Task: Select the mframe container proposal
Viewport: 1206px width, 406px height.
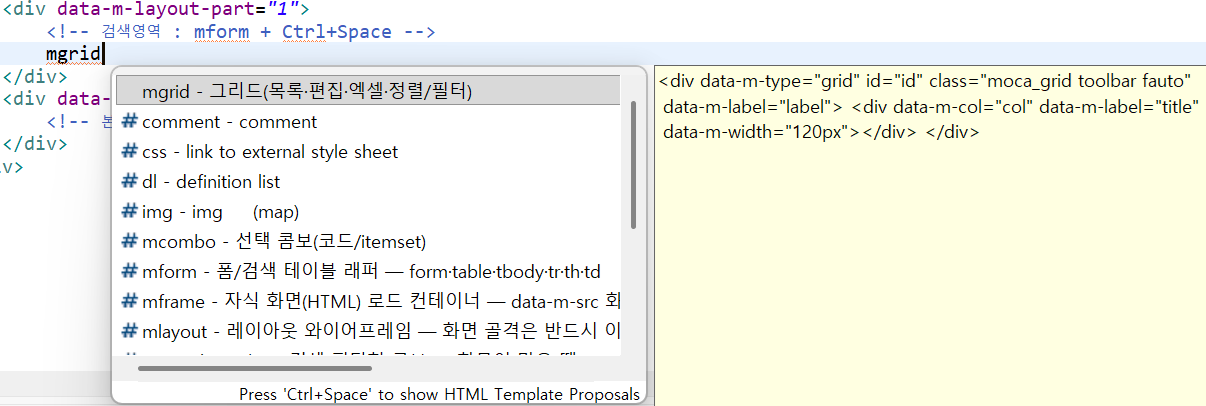Action: click(368, 301)
